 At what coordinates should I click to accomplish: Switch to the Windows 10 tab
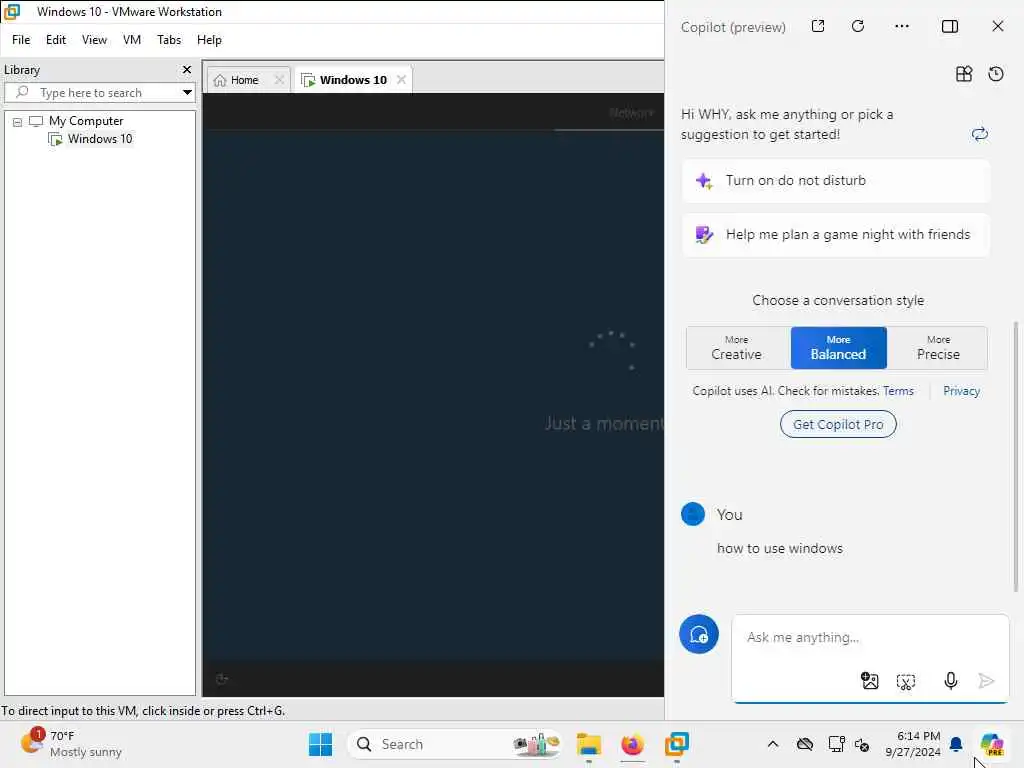[353, 80]
